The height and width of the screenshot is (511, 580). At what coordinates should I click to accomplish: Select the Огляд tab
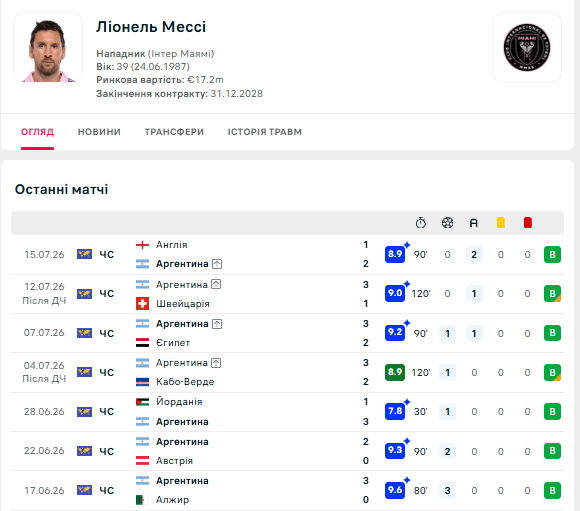(37, 132)
